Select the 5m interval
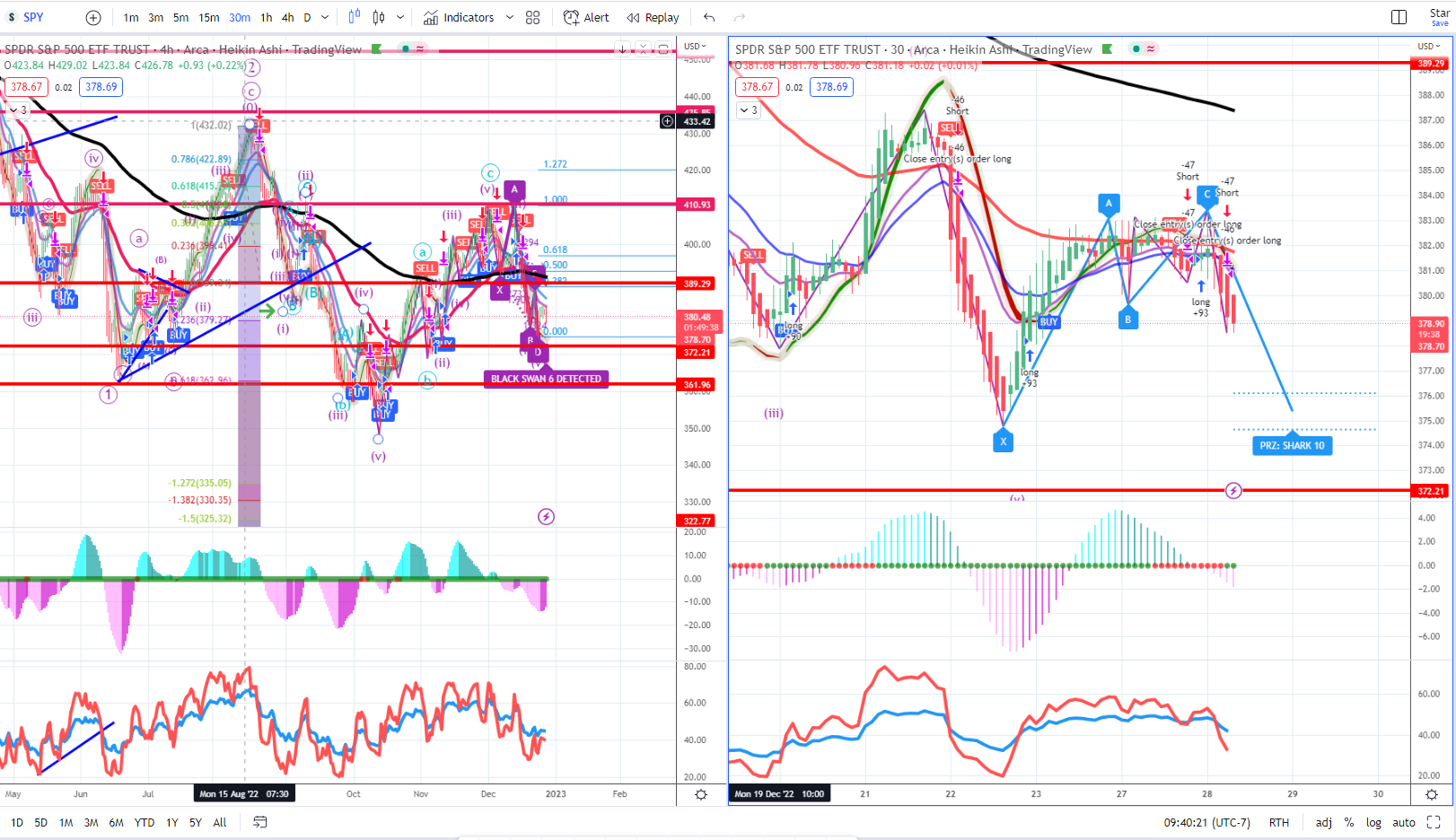 click(x=181, y=17)
